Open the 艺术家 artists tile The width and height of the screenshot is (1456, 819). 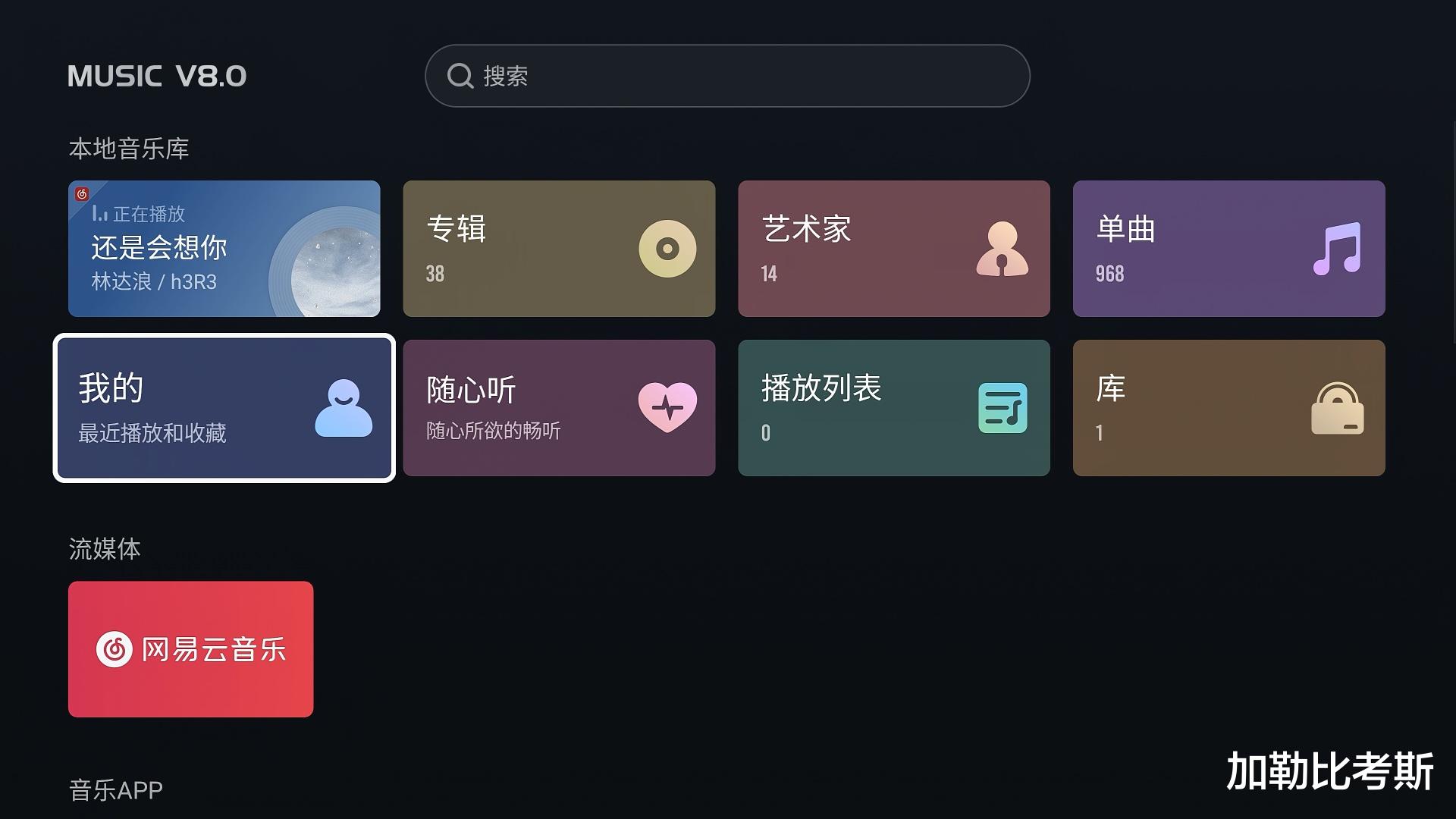tap(894, 249)
